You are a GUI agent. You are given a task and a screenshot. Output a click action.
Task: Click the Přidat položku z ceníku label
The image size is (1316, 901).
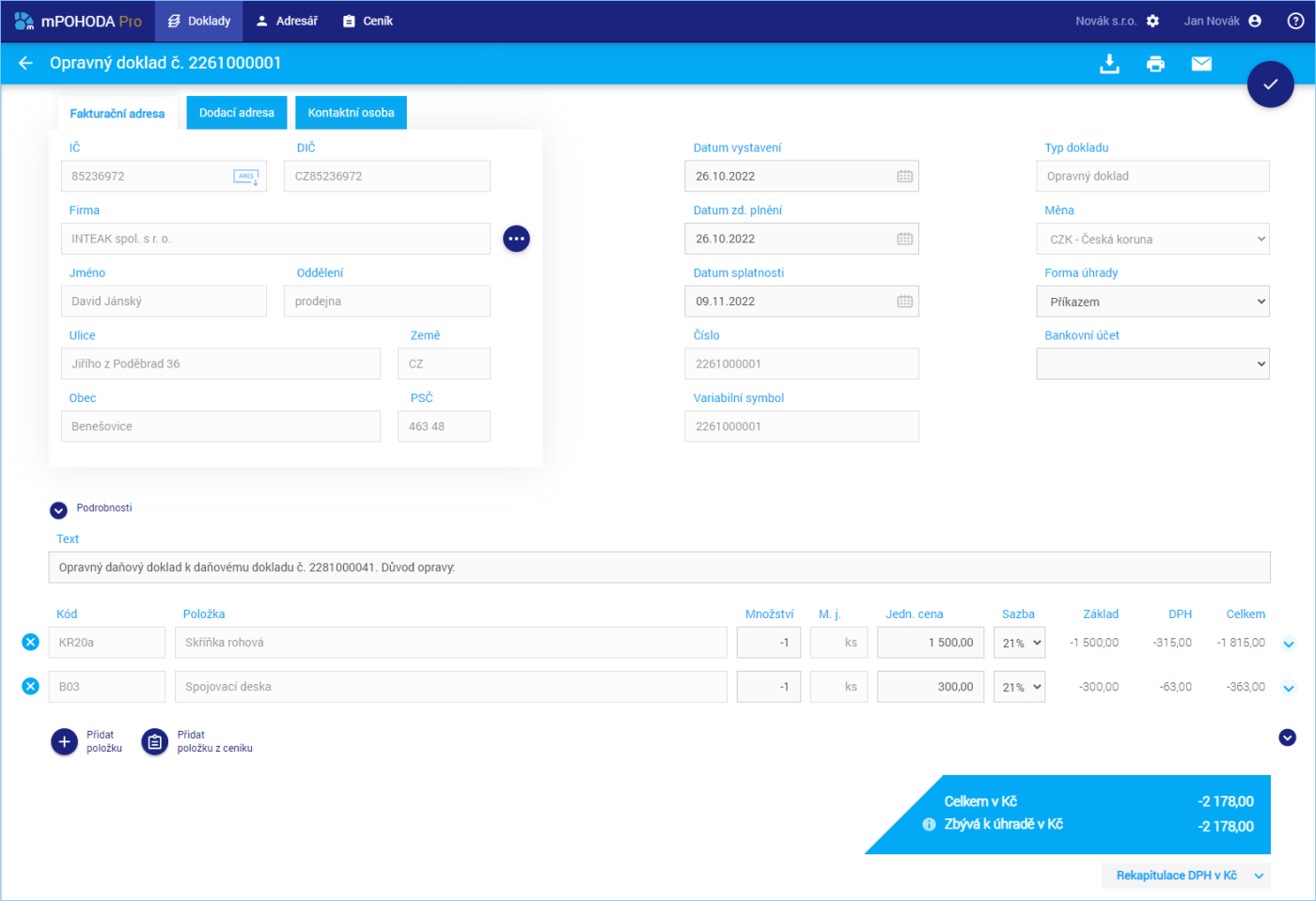[x=215, y=741]
